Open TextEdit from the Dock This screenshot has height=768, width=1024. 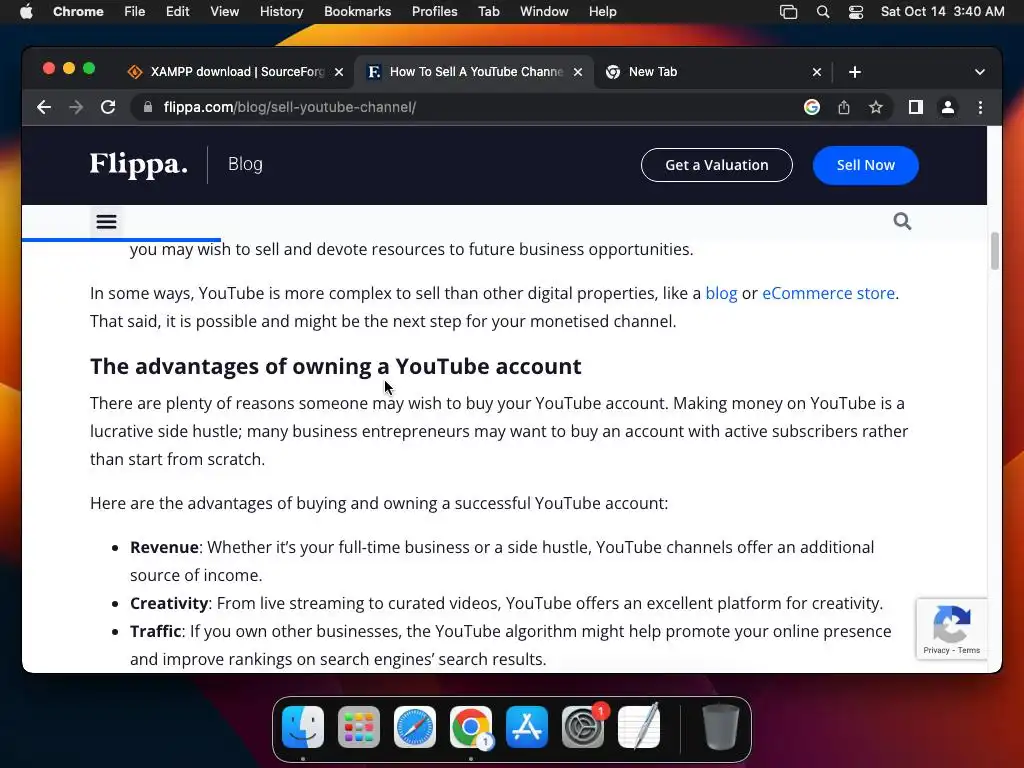pos(639,727)
